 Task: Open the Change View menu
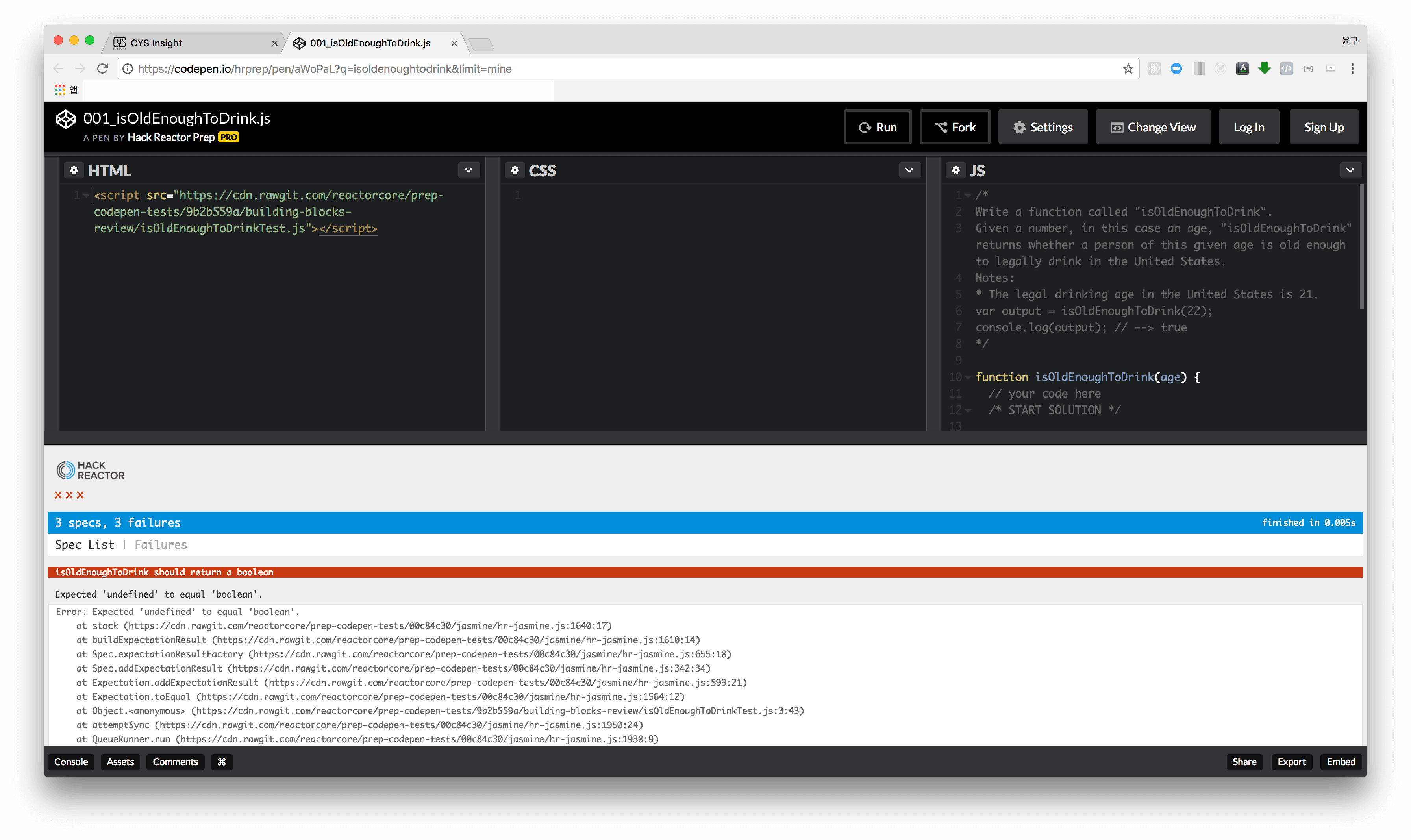1153,128
